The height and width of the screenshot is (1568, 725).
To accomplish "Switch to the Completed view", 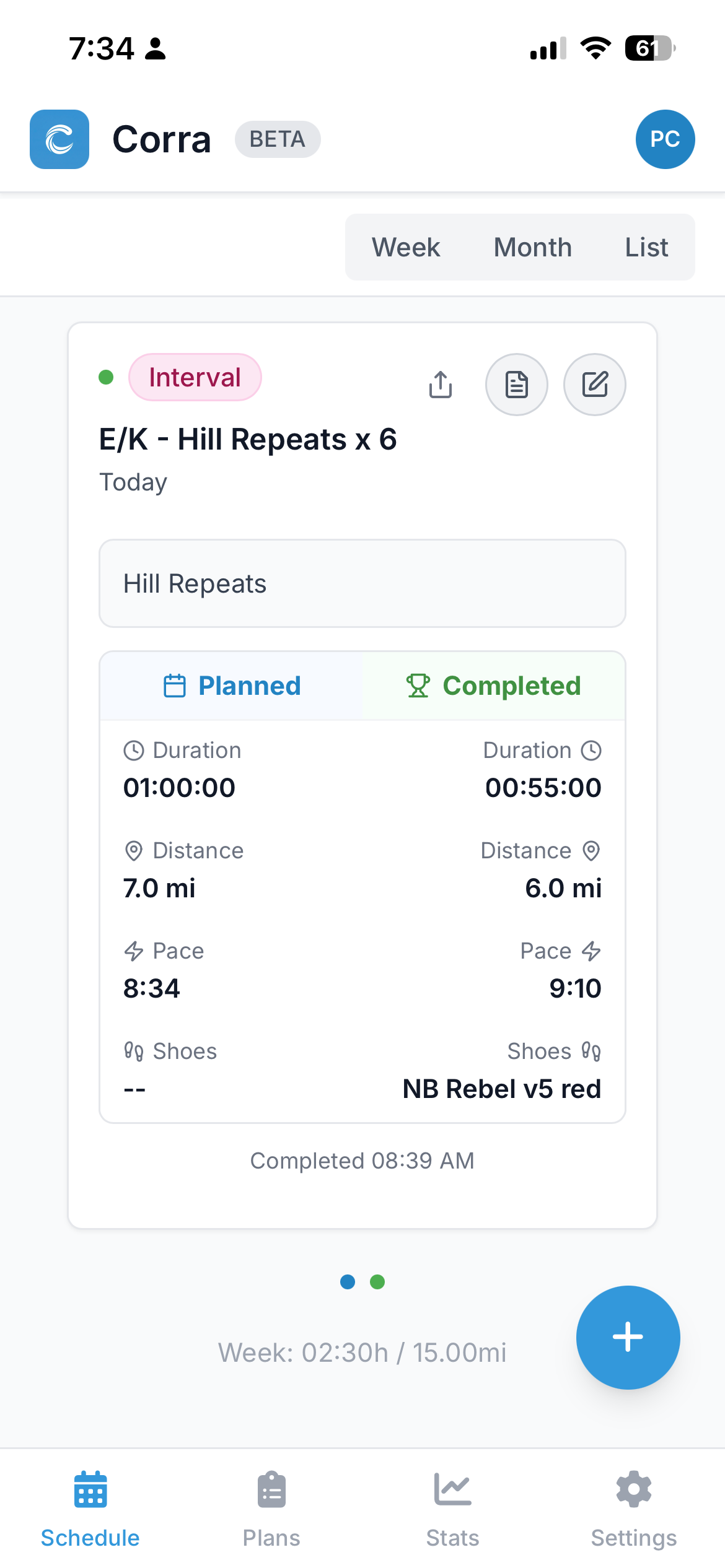I will point(493,686).
